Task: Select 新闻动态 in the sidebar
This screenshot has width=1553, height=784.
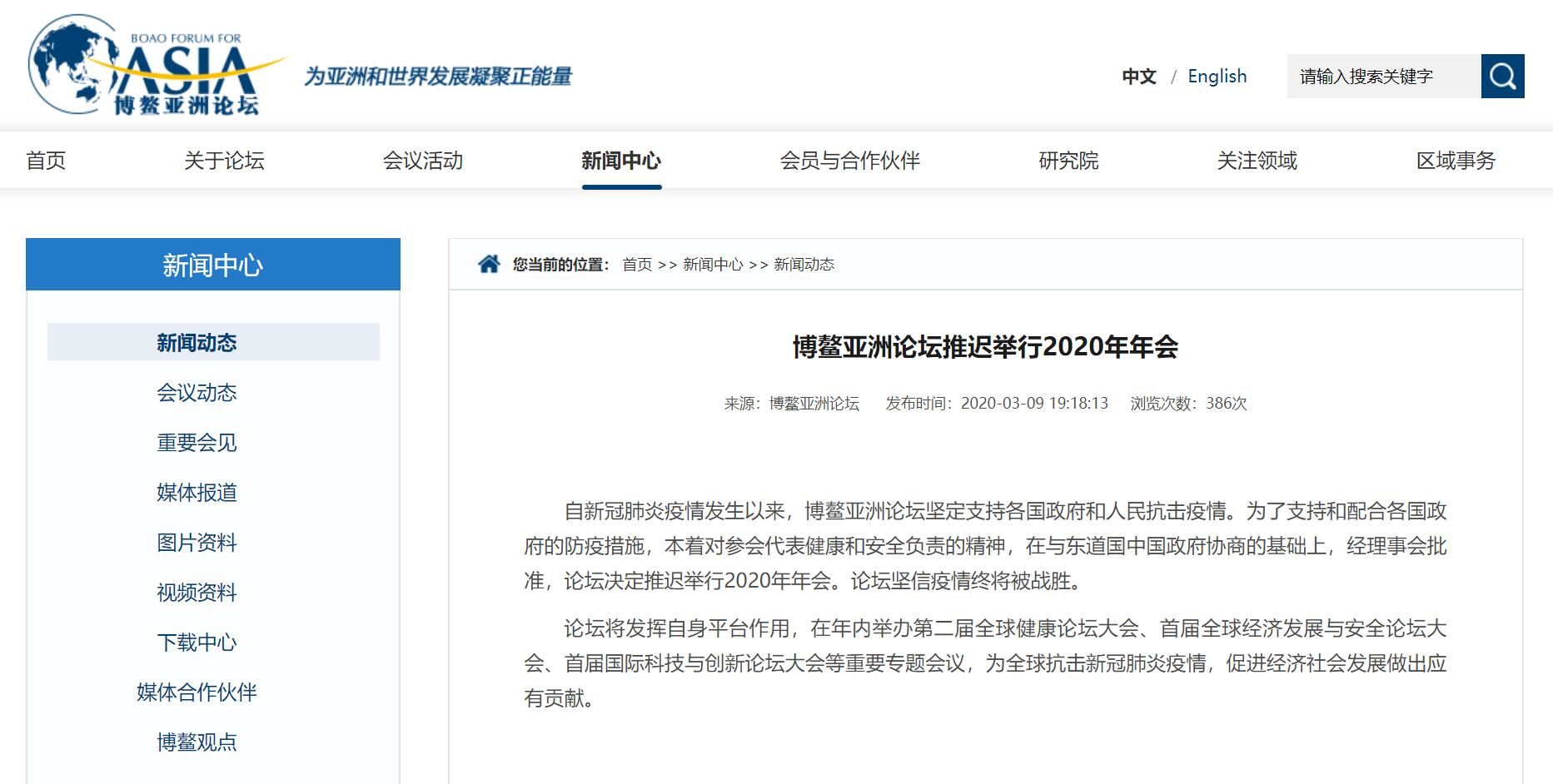Action: [x=197, y=343]
